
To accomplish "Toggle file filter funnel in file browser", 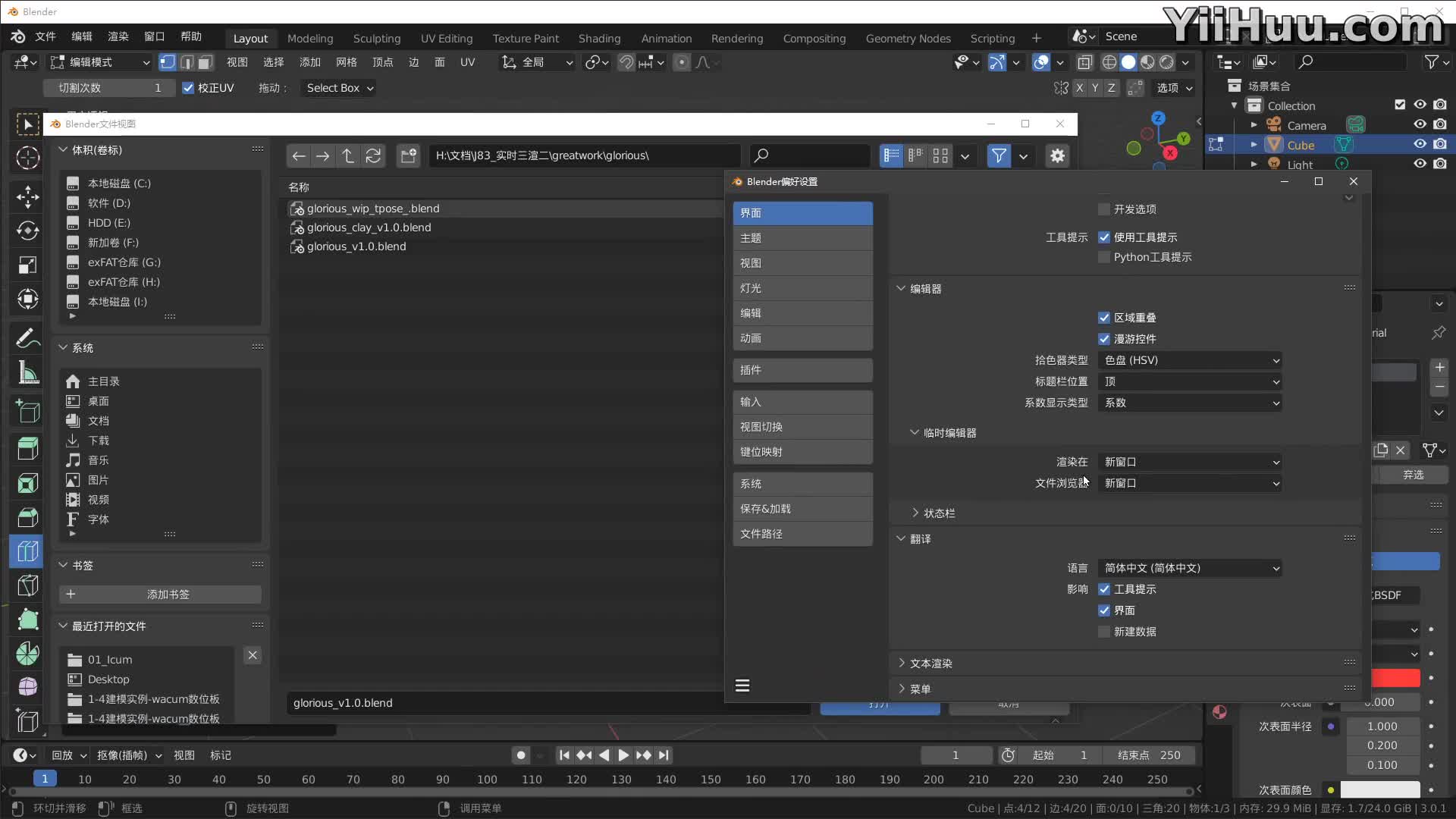I will click(x=999, y=155).
